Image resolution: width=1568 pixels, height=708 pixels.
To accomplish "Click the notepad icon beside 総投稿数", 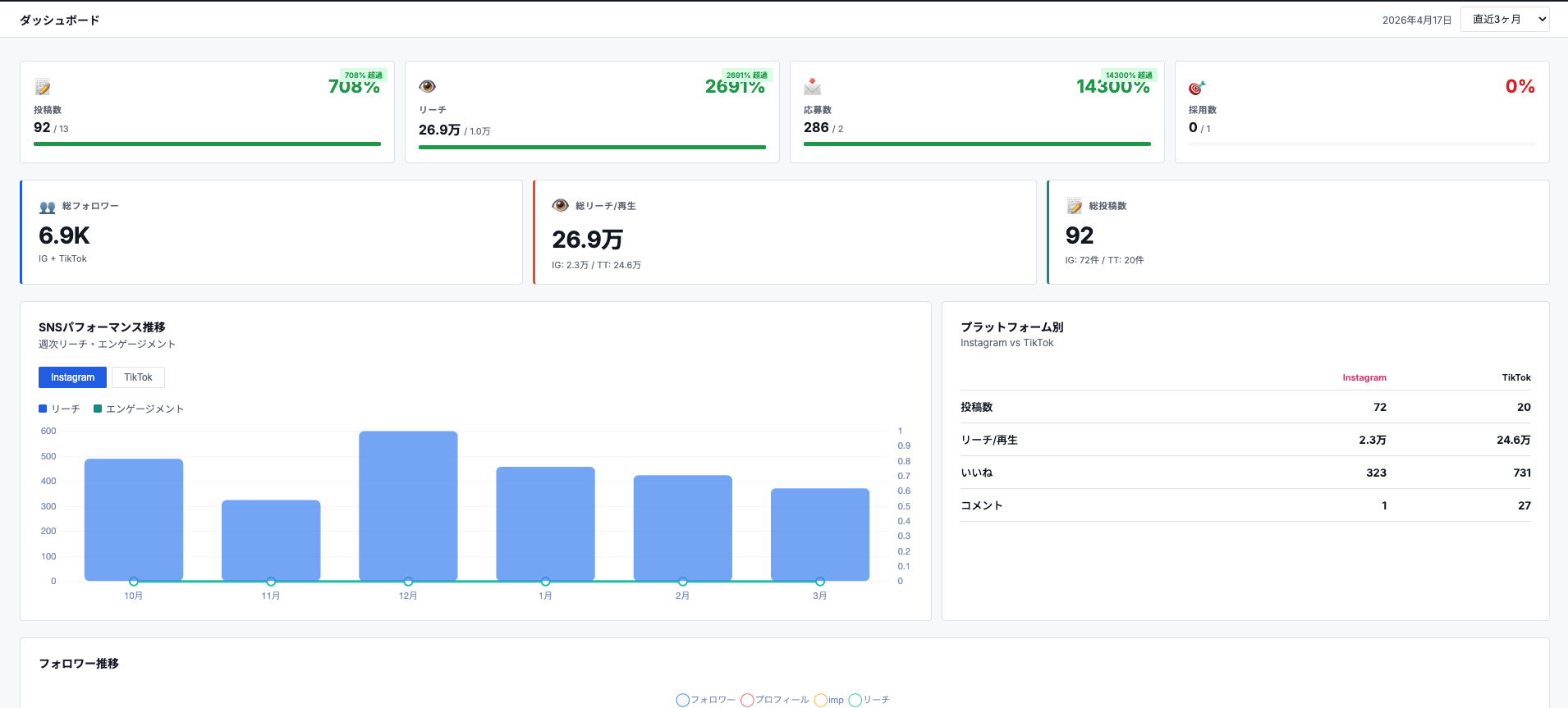I will [1075, 206].
